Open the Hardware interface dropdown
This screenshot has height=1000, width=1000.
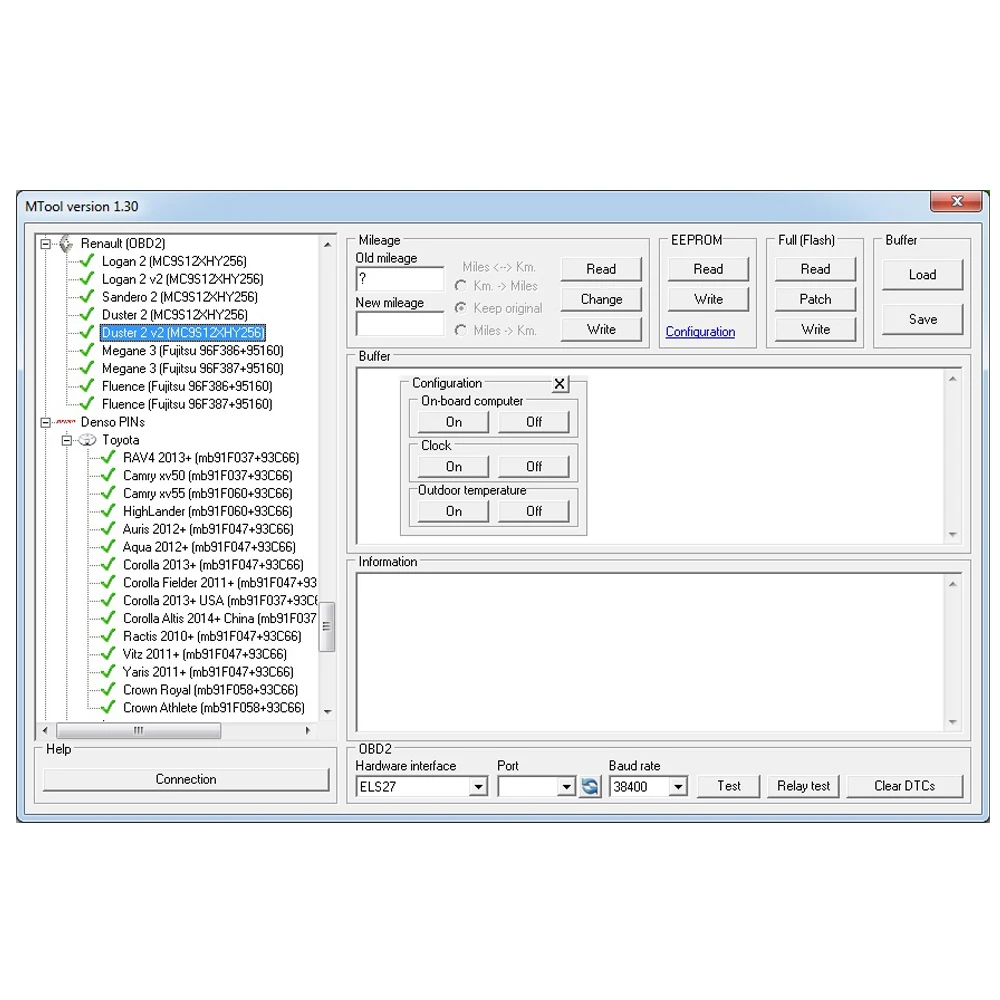pyautogui.click(x=478, y=787)
